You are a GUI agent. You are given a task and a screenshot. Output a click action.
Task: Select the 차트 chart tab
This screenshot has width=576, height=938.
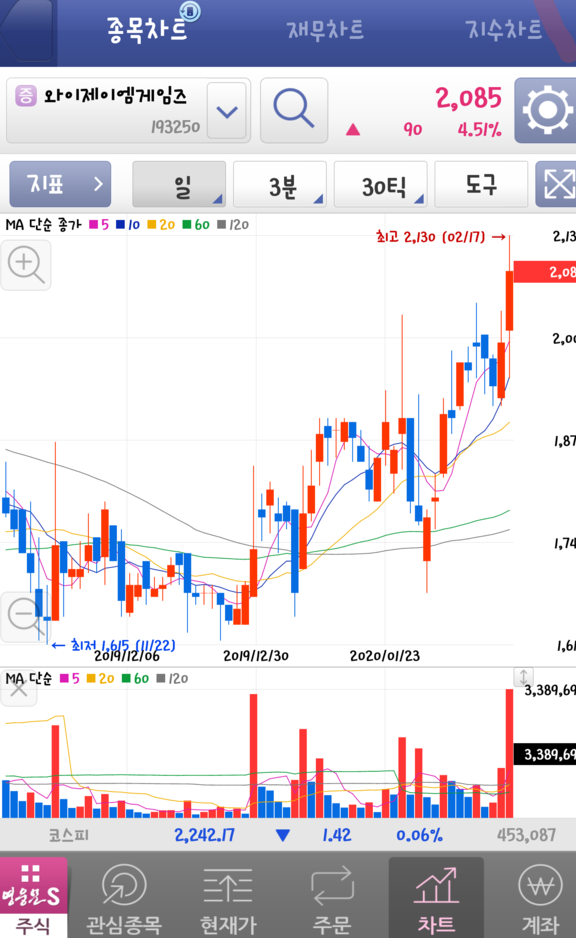tap(436, 899)
